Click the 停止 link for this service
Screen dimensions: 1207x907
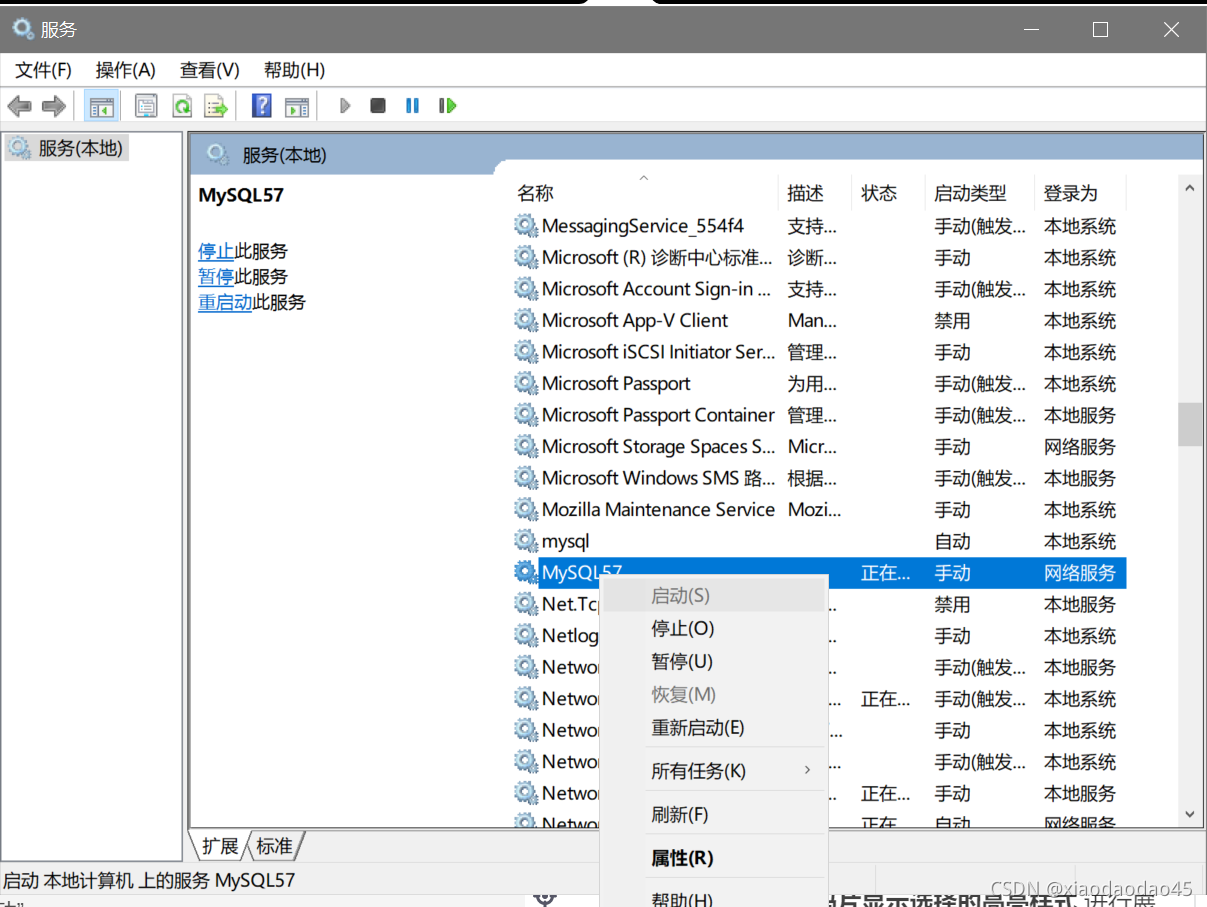click(x=216, y=251)
